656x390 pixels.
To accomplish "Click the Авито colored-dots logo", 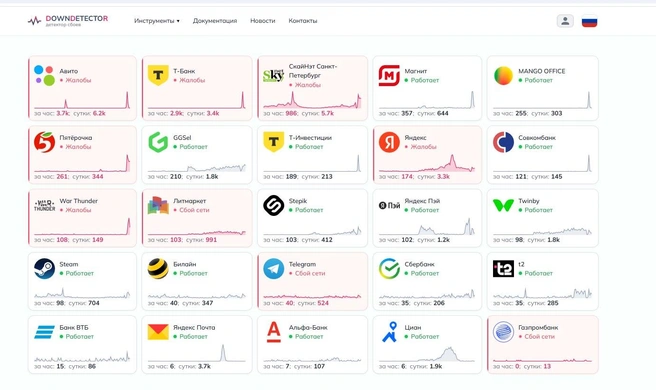I will [44, 75].
